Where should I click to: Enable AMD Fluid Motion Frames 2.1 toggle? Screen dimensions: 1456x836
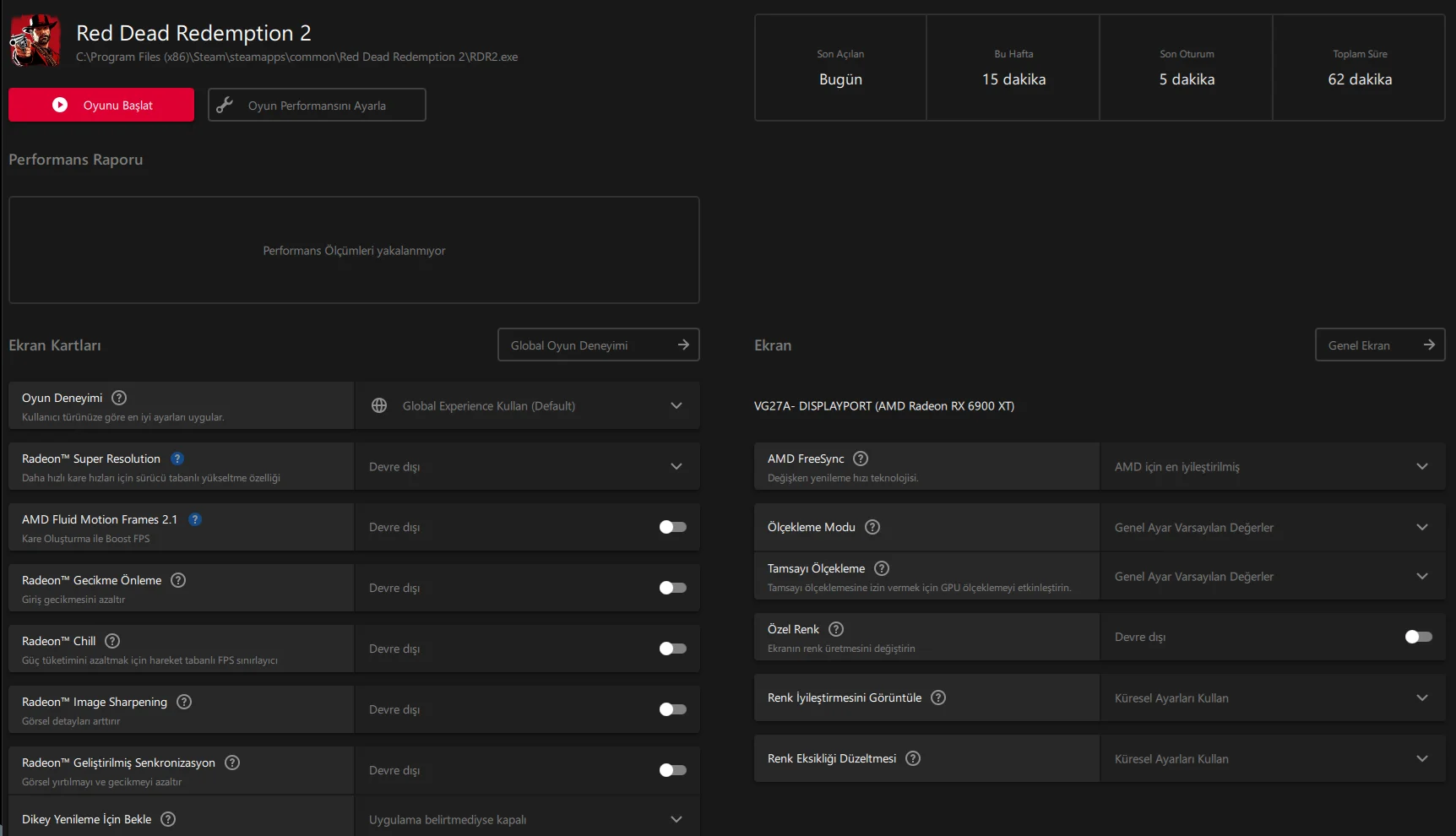[672, 527]
